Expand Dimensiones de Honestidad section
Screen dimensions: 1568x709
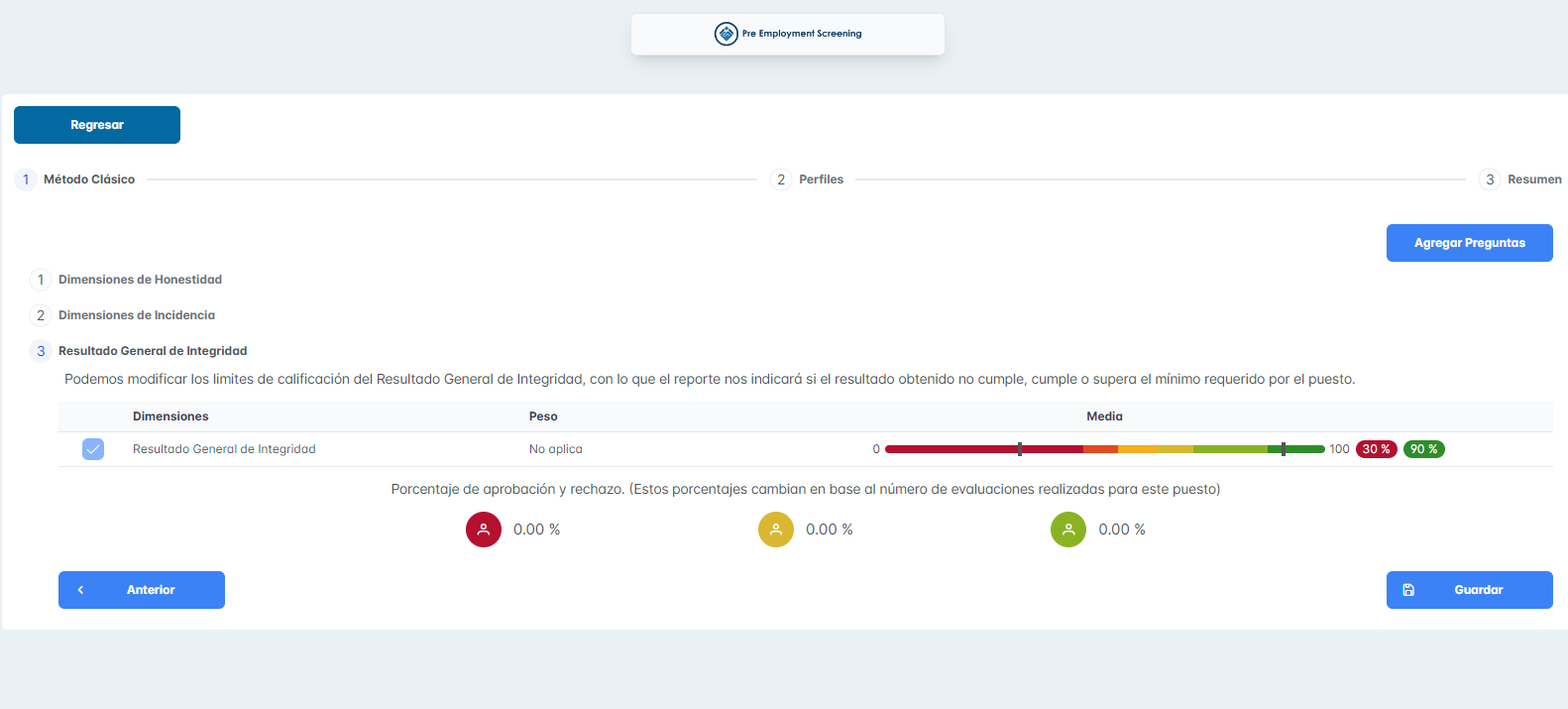(x=140, y=280)
